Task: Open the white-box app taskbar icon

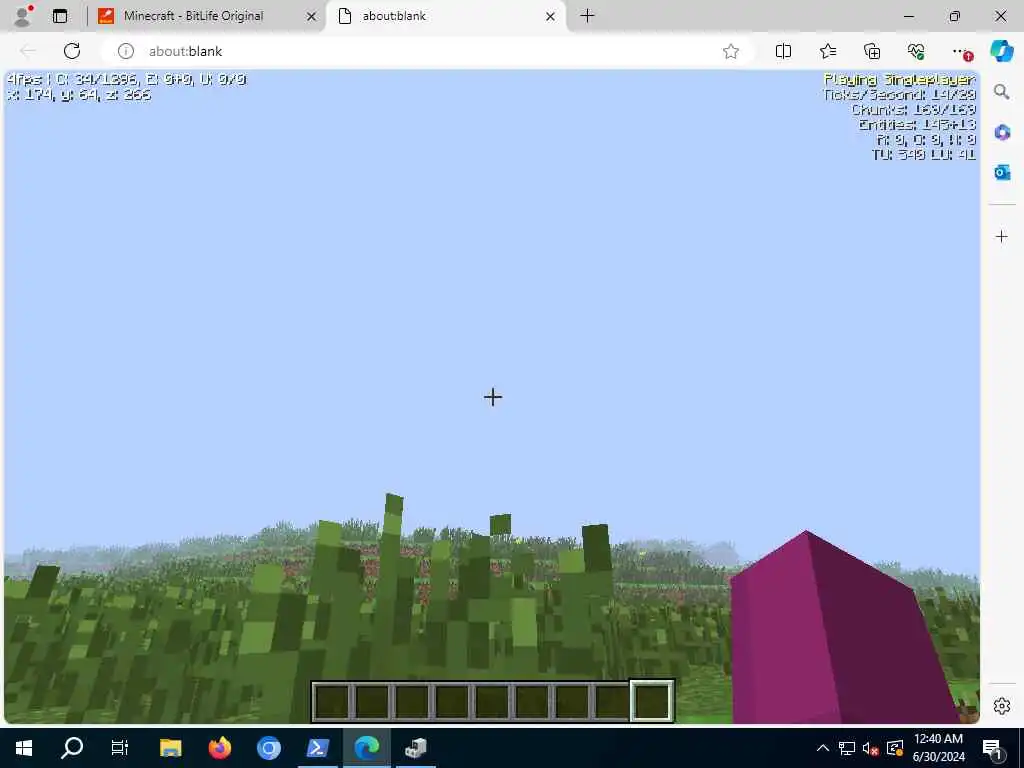Action: [415, 748]
